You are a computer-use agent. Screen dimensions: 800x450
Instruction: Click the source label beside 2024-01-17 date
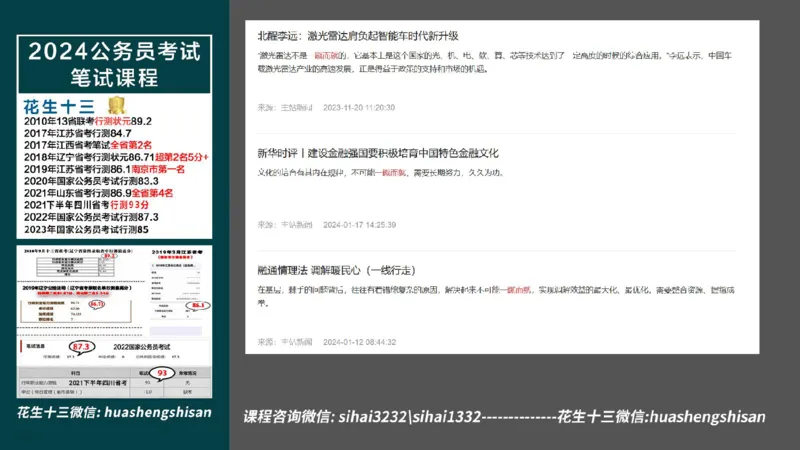pyautogui.click(x=285, y=225)
